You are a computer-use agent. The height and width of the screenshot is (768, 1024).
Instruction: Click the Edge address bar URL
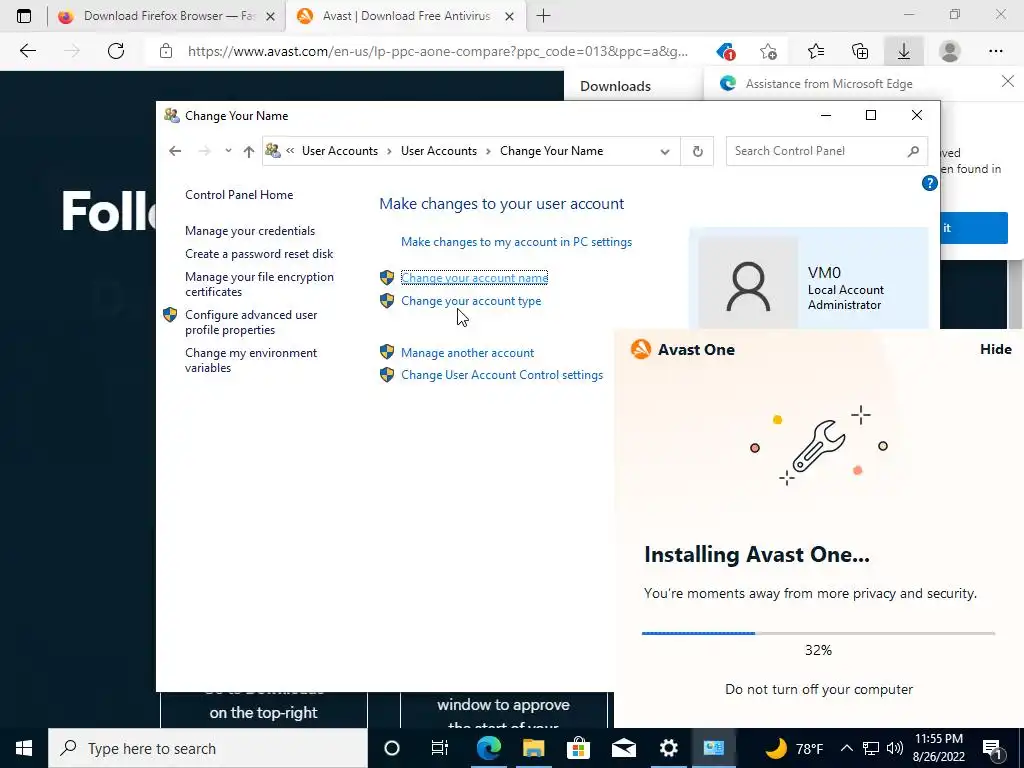(x=438, y=51)
